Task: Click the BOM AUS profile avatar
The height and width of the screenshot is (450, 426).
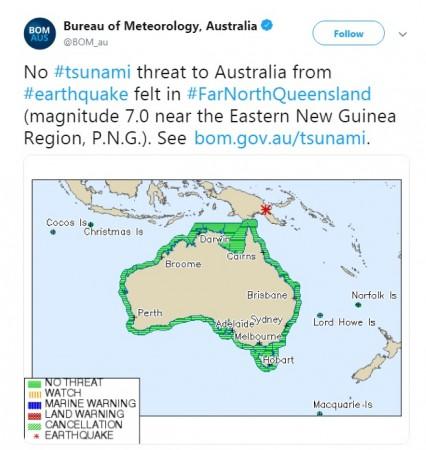Action: tap(40, 33)
